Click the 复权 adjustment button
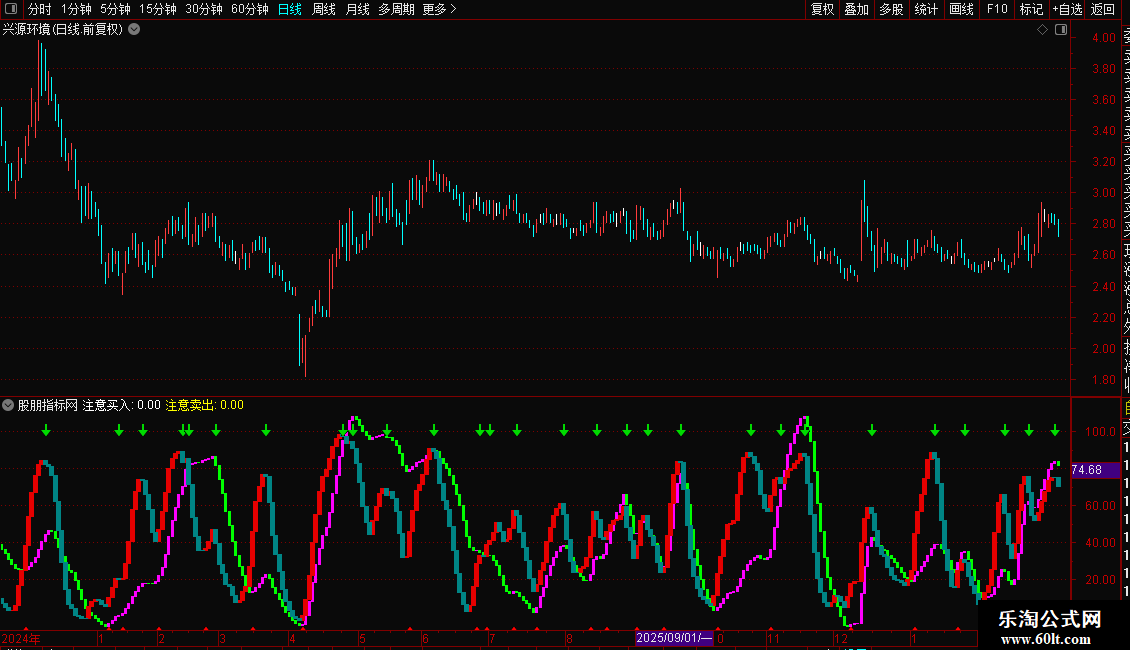This screenshot has height=650, width=1130. click(822, 9)
